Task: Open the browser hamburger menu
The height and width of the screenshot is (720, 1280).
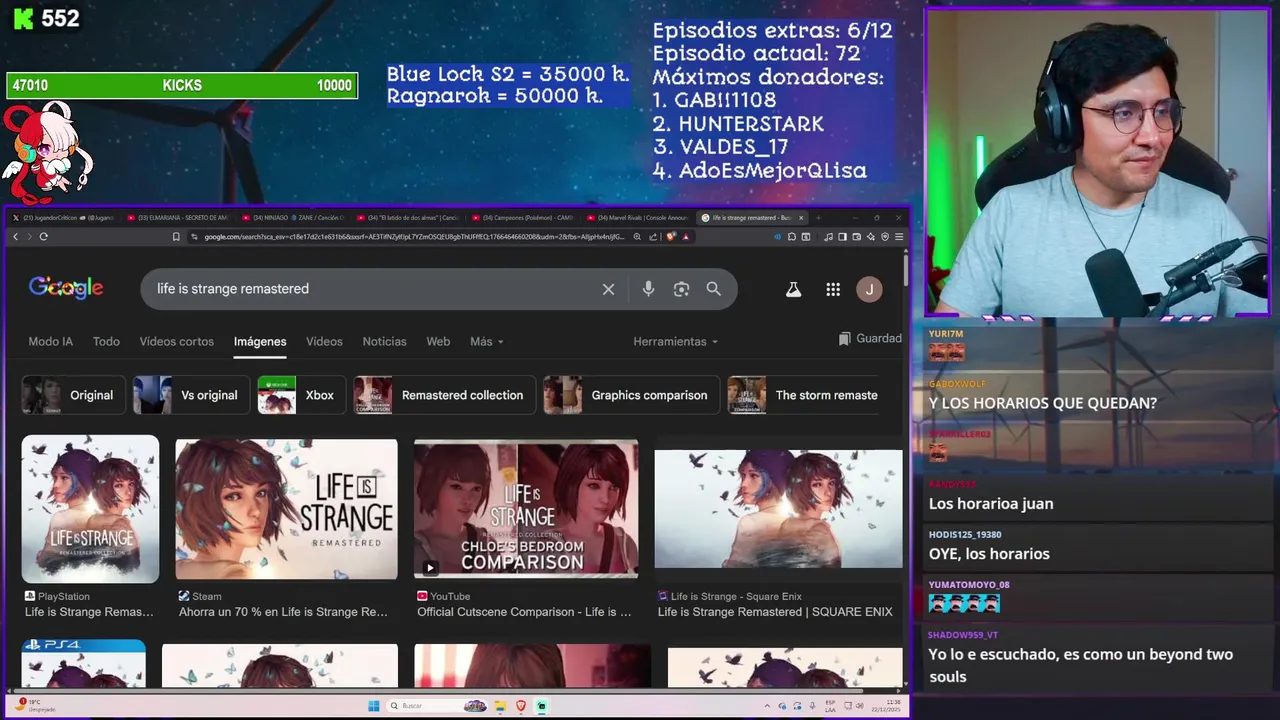Action: click(899, 237)
